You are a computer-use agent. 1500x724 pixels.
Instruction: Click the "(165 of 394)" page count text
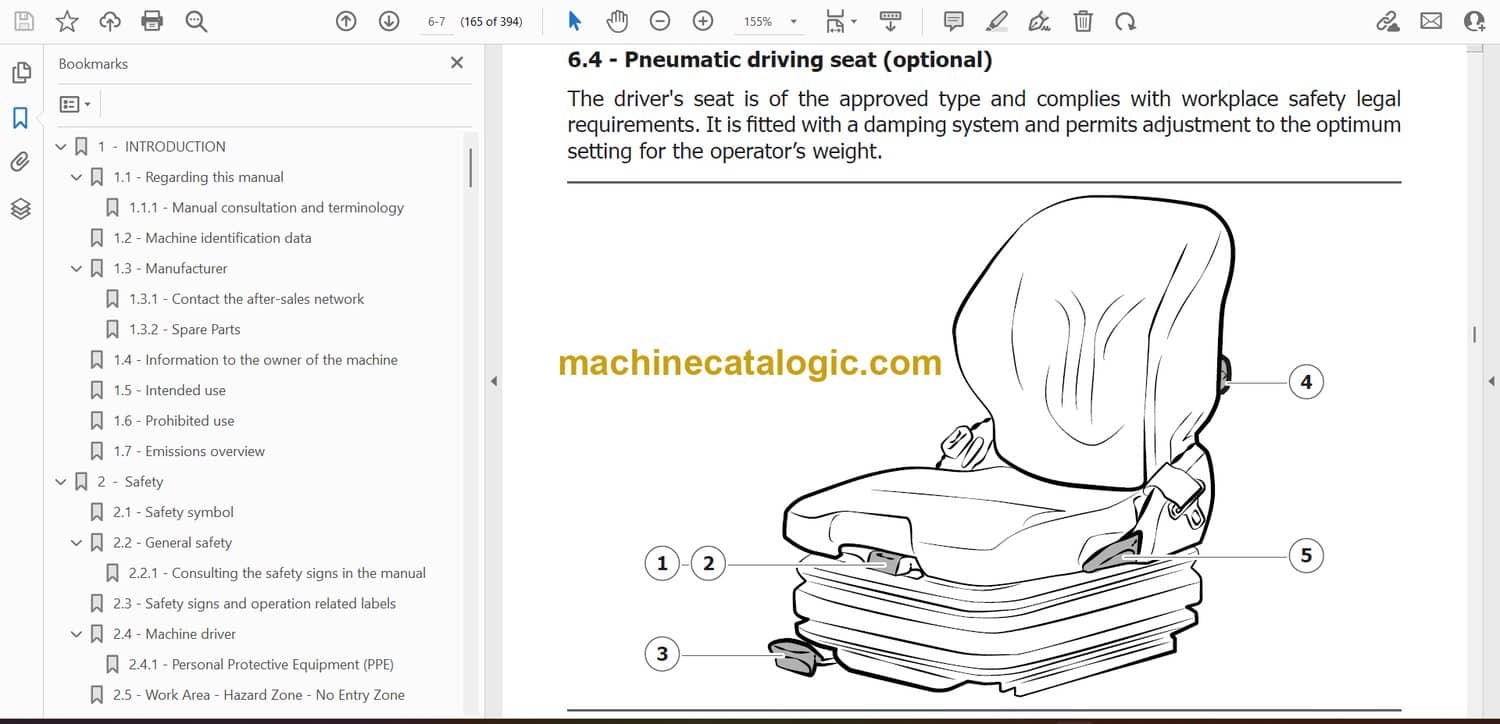(x=491, y=21)
